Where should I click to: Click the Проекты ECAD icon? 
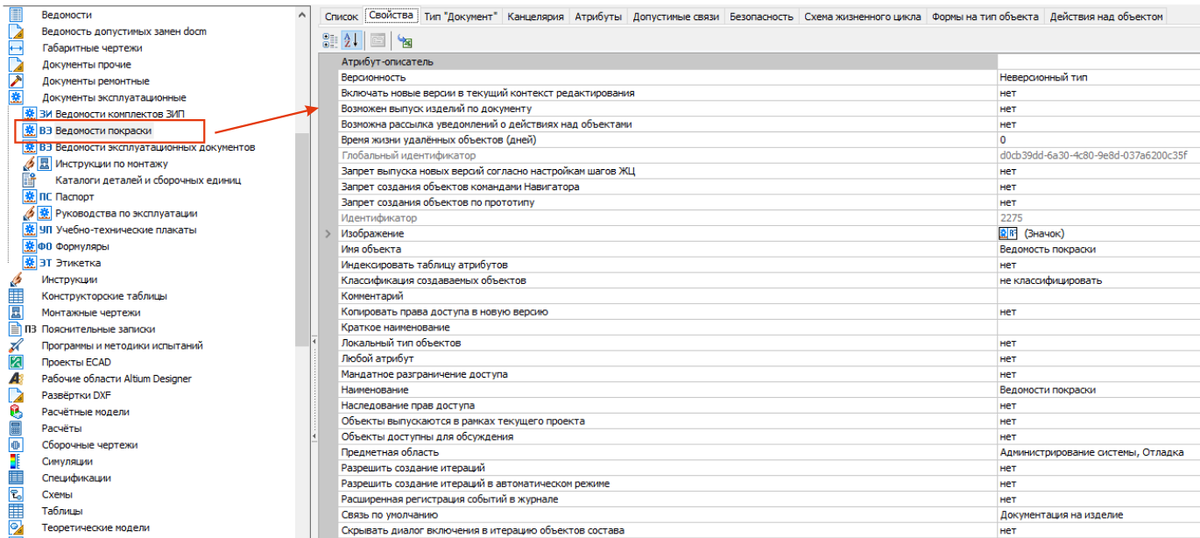16,362
